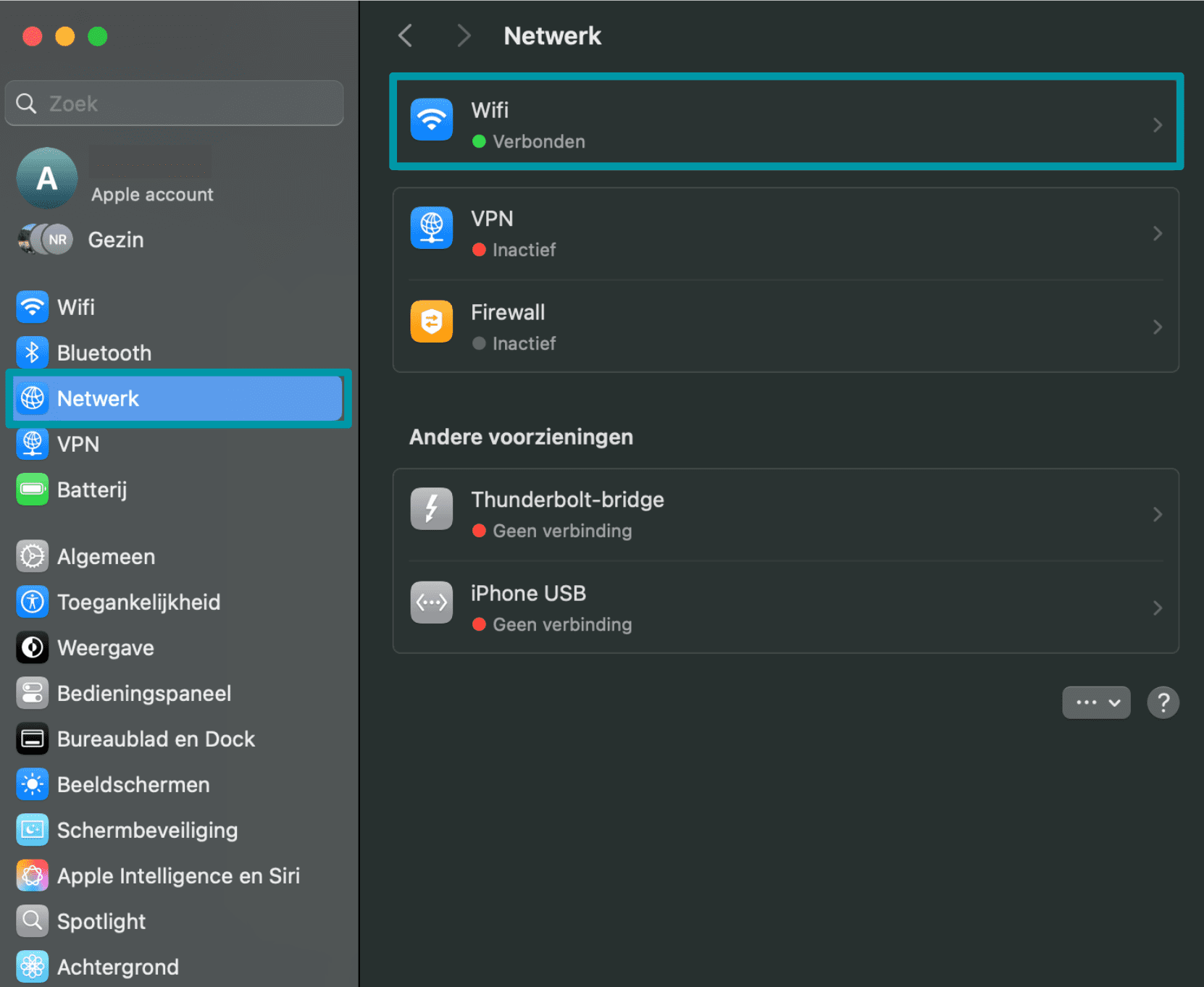Viewport: 1204px width, 987px height.
Task: Go back with the left arrow button
Action: click(406, 35)
